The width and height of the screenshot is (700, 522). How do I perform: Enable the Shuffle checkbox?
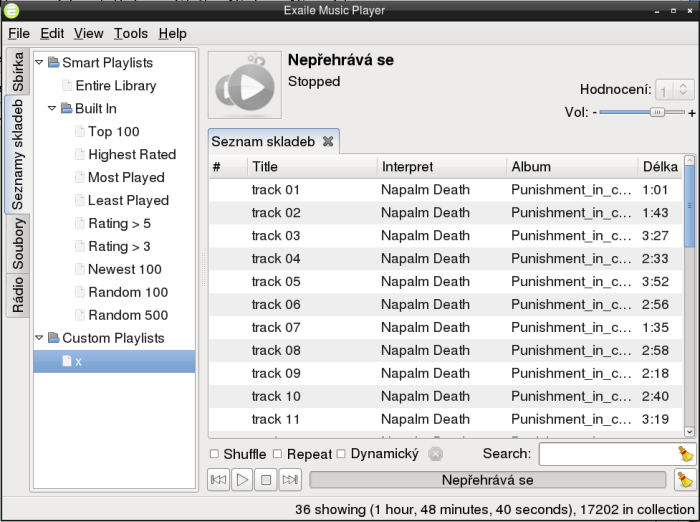pyautogui.click(x=214, y=454)
